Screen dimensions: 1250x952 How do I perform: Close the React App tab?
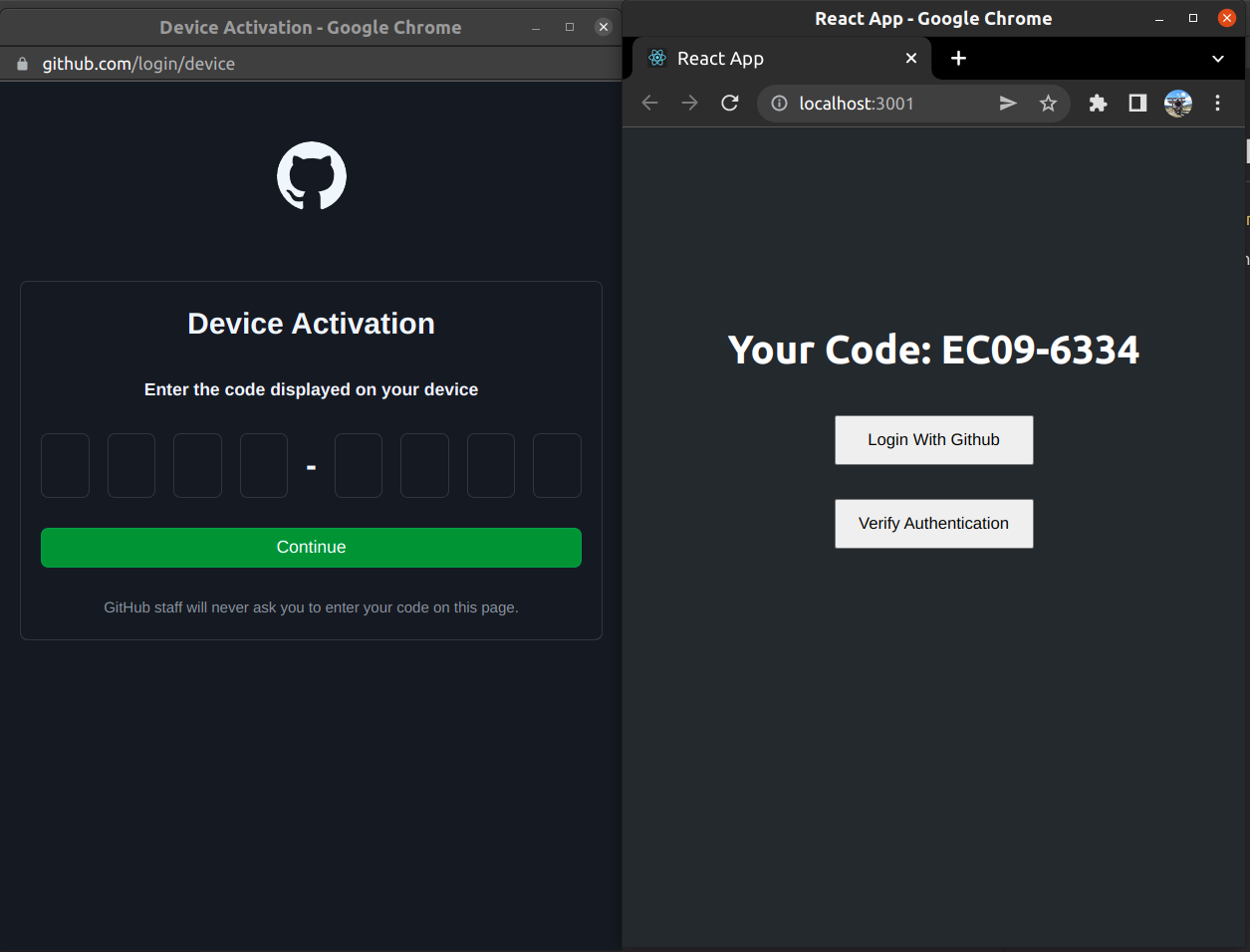[911, 58]
